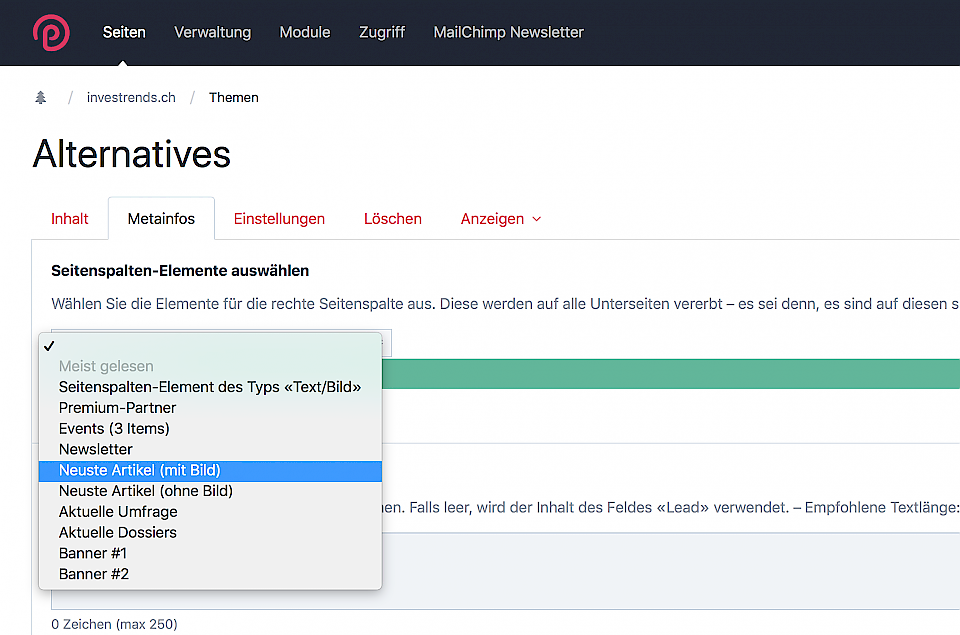Switch to the Einstellungen tab

(x=279, y=218)
